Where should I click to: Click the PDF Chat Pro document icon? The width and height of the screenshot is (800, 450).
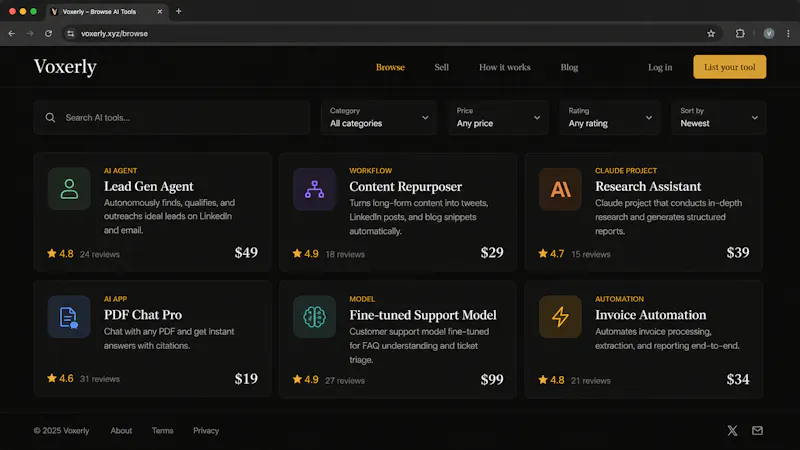click(x=69, y=317)
